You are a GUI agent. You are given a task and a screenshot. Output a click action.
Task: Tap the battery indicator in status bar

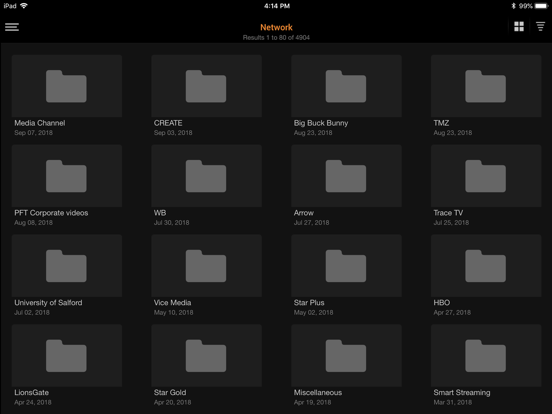pyautogui.click(x=541, y=6)
